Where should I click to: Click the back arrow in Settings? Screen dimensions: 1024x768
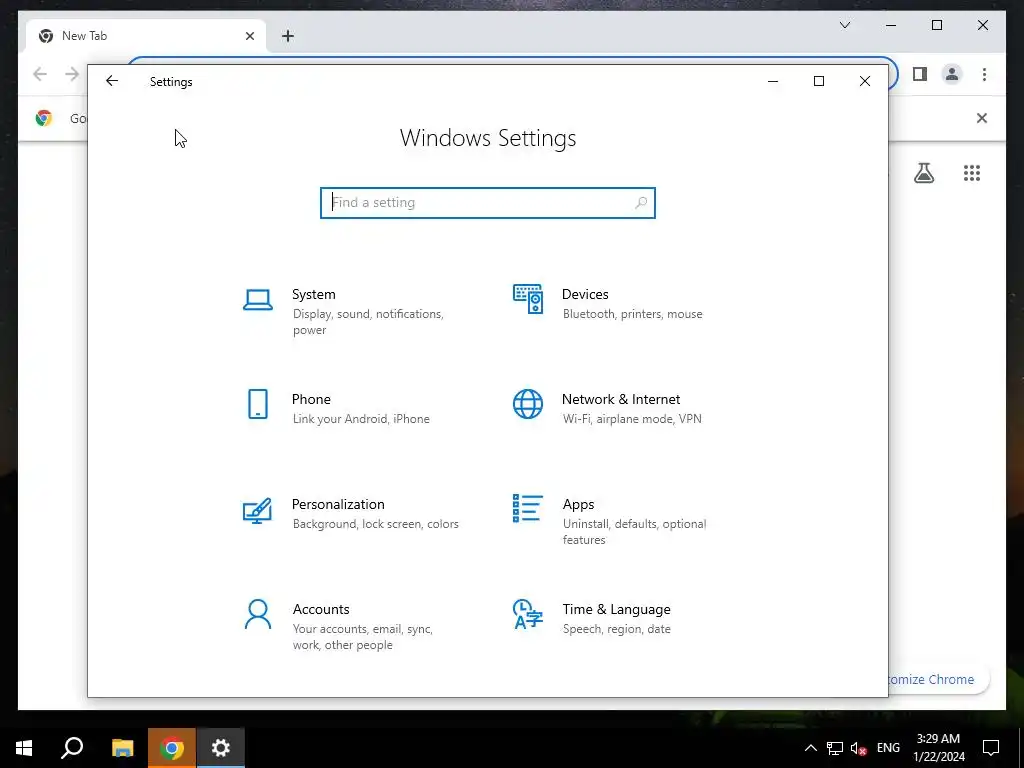[x=112, y=81]
